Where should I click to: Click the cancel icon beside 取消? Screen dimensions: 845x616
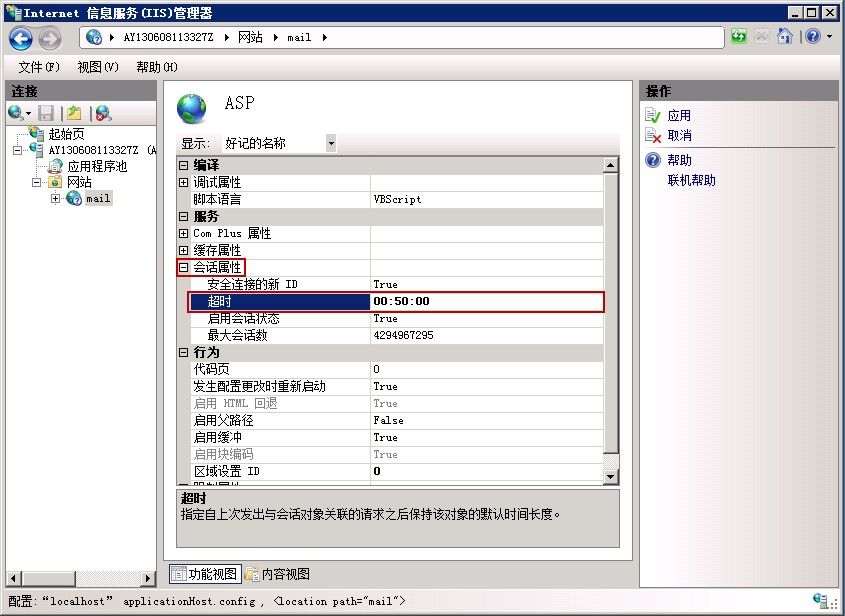[x=653, y=135]
